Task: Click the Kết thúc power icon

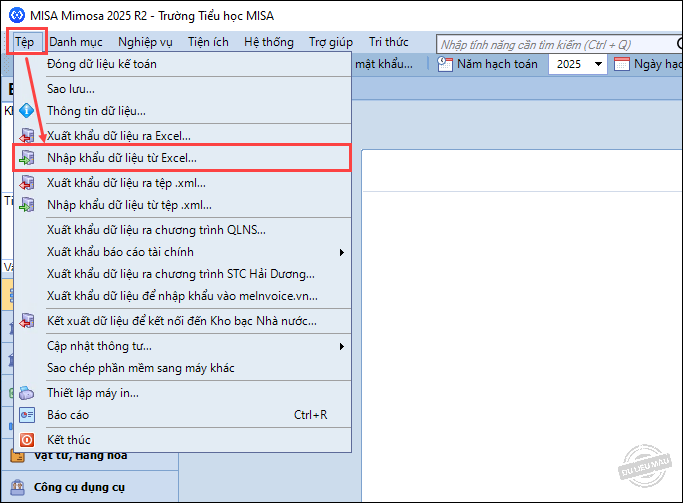Action: click(x=27, y=440)
